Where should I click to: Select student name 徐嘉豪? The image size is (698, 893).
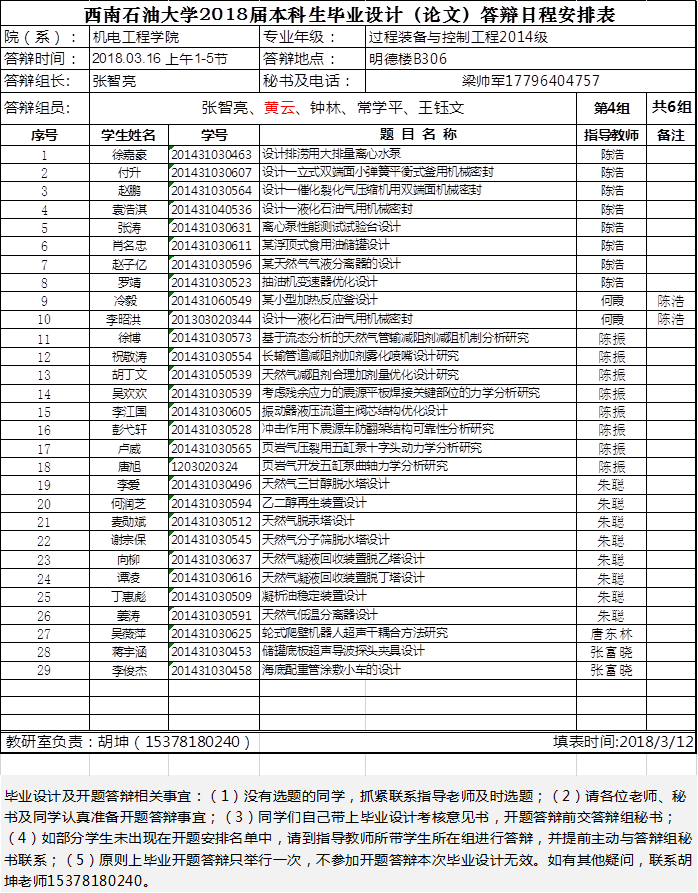(x=129, y=155)
